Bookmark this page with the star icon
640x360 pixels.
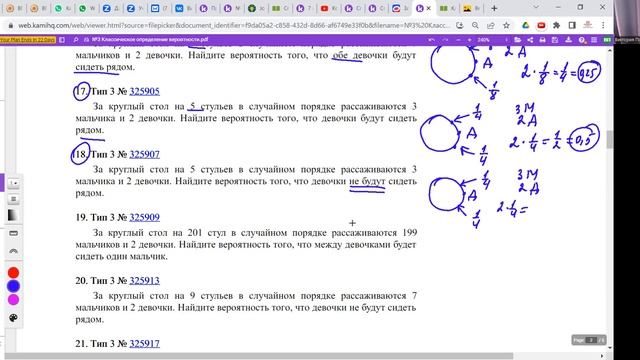506,25
